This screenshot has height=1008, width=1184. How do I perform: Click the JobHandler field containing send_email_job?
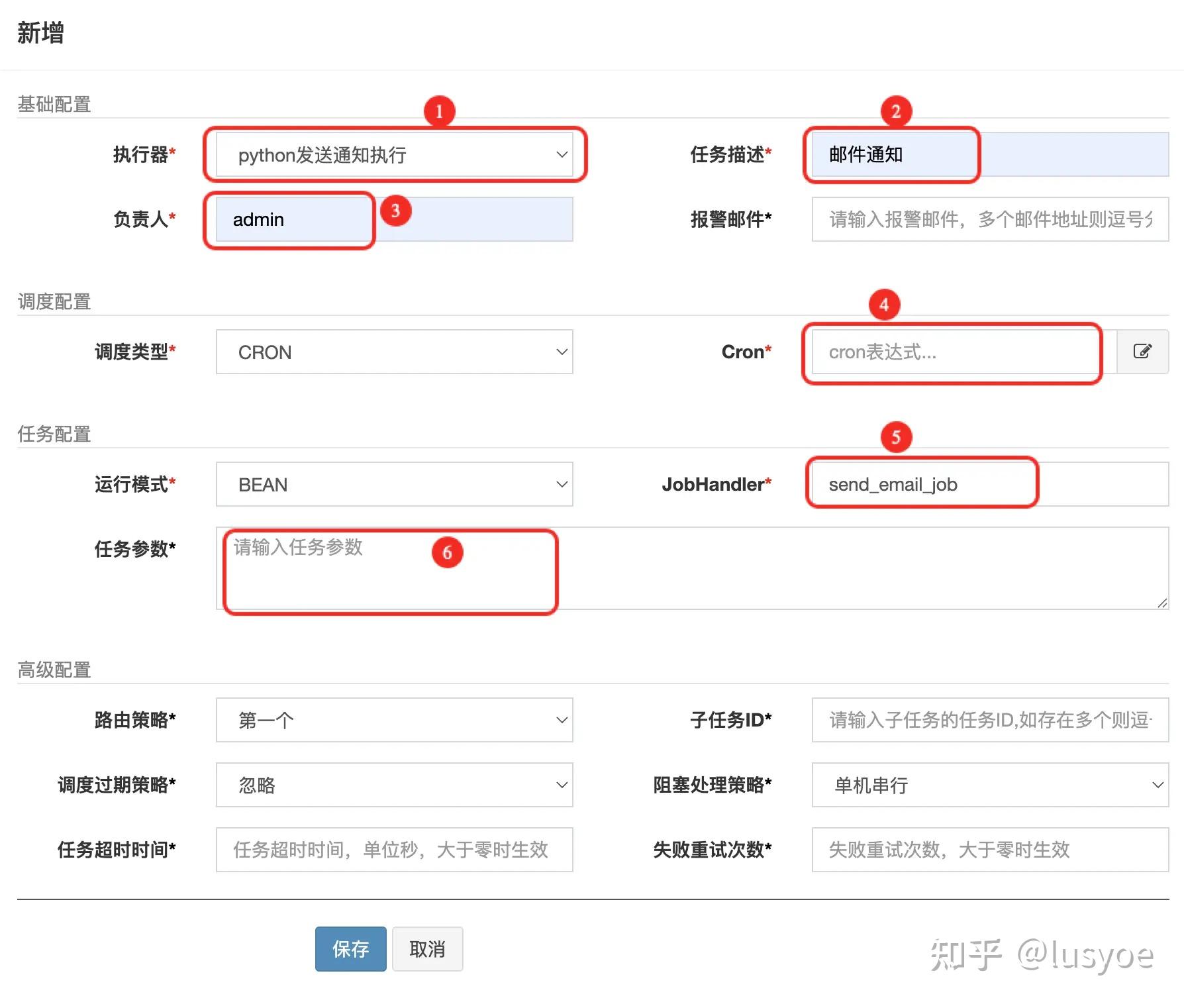(x=922, y=484)
